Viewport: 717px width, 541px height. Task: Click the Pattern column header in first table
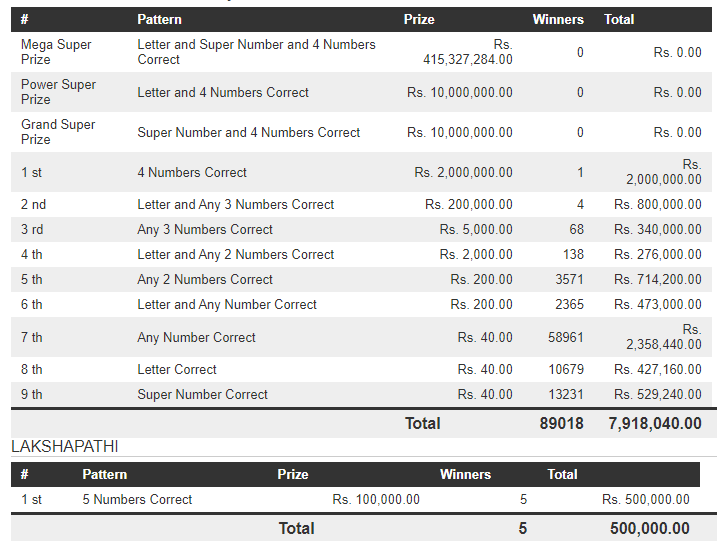(x=158, y=19)
